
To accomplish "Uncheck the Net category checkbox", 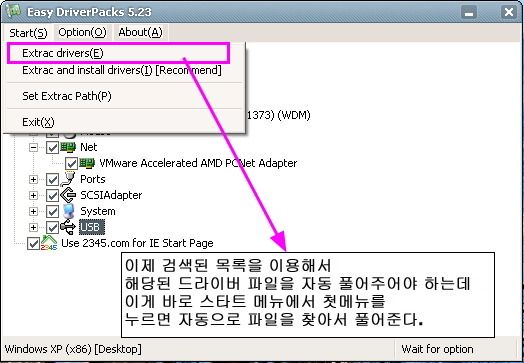I will click(x=52, y=147).
